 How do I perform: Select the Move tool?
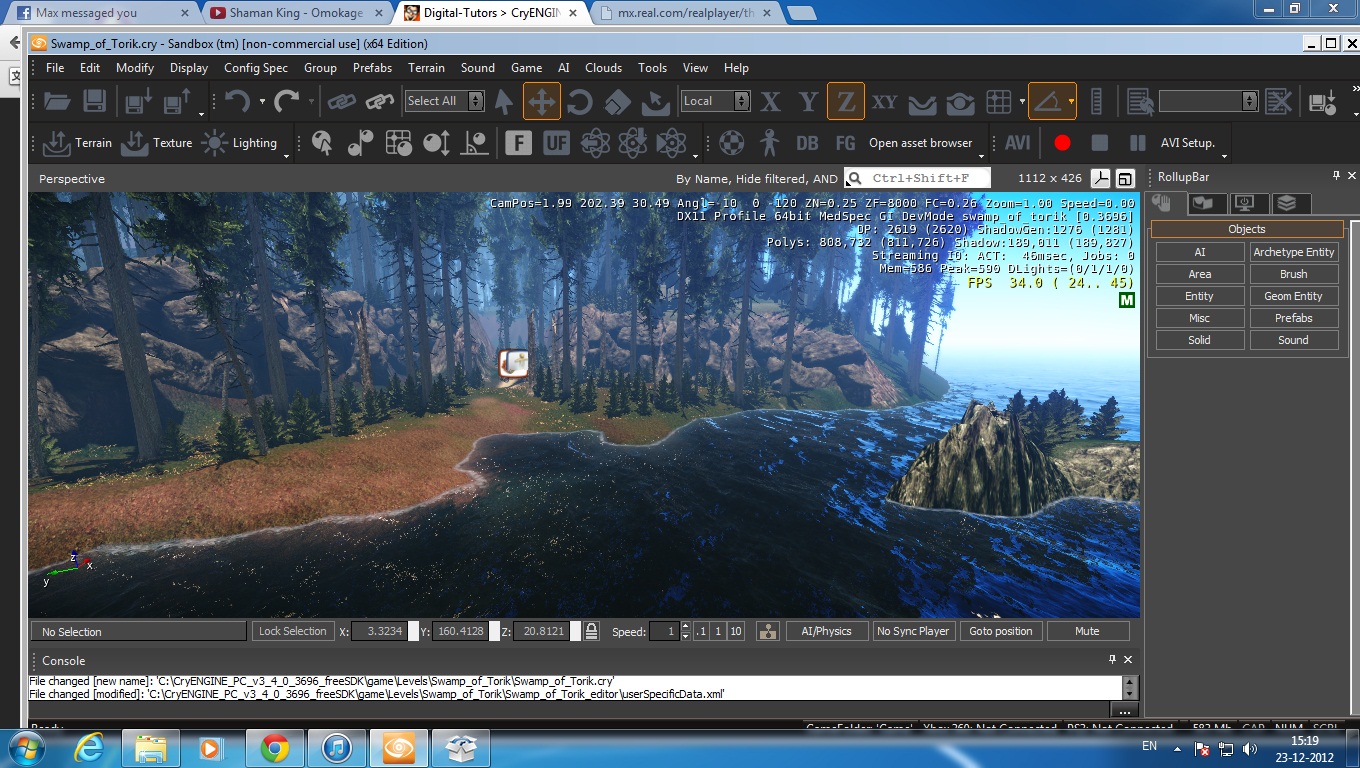[x=542, y=101]
